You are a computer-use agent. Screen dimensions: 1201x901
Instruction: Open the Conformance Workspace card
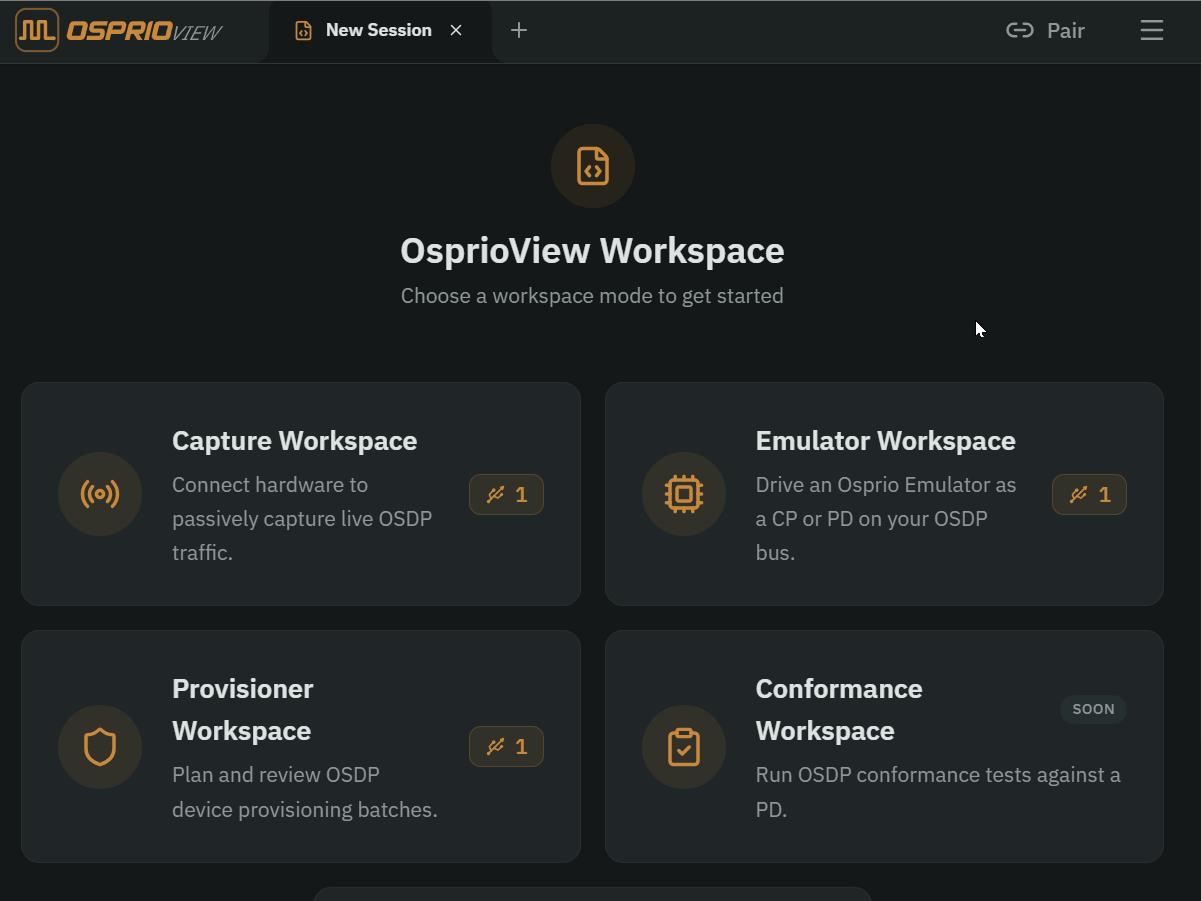click(x=884, y=746)
